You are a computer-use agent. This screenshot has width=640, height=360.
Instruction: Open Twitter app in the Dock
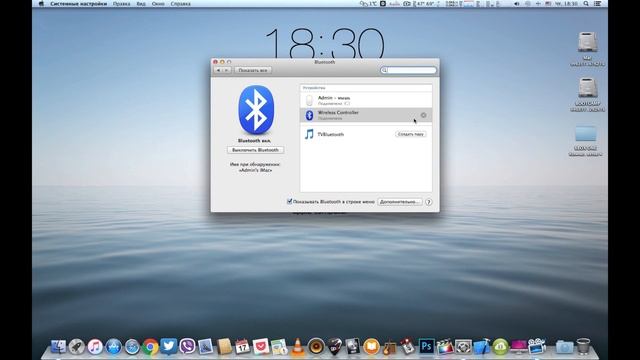(x=169, y=346)
